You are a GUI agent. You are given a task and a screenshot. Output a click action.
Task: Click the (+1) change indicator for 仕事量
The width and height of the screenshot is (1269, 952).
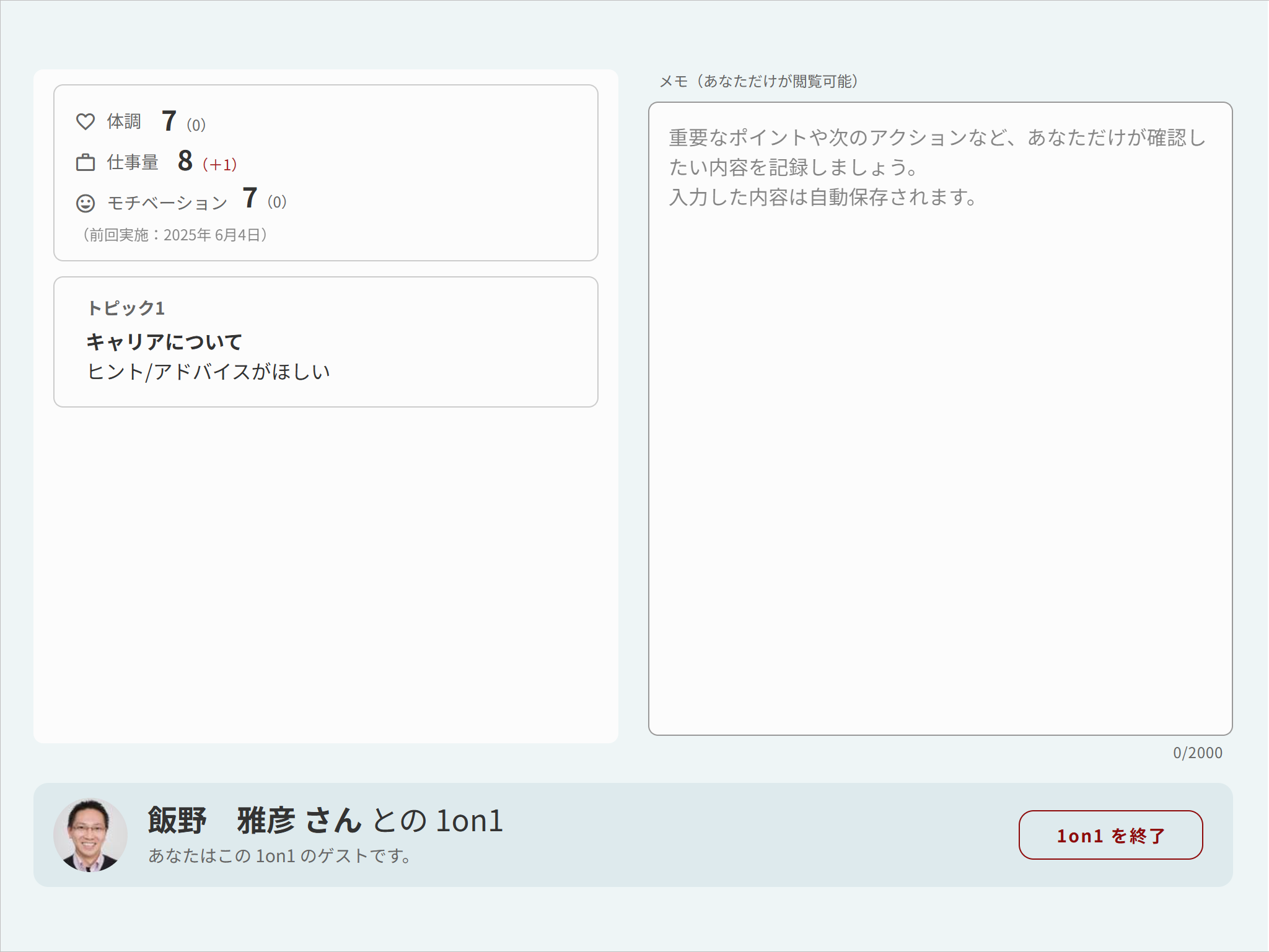pos(220,165)
